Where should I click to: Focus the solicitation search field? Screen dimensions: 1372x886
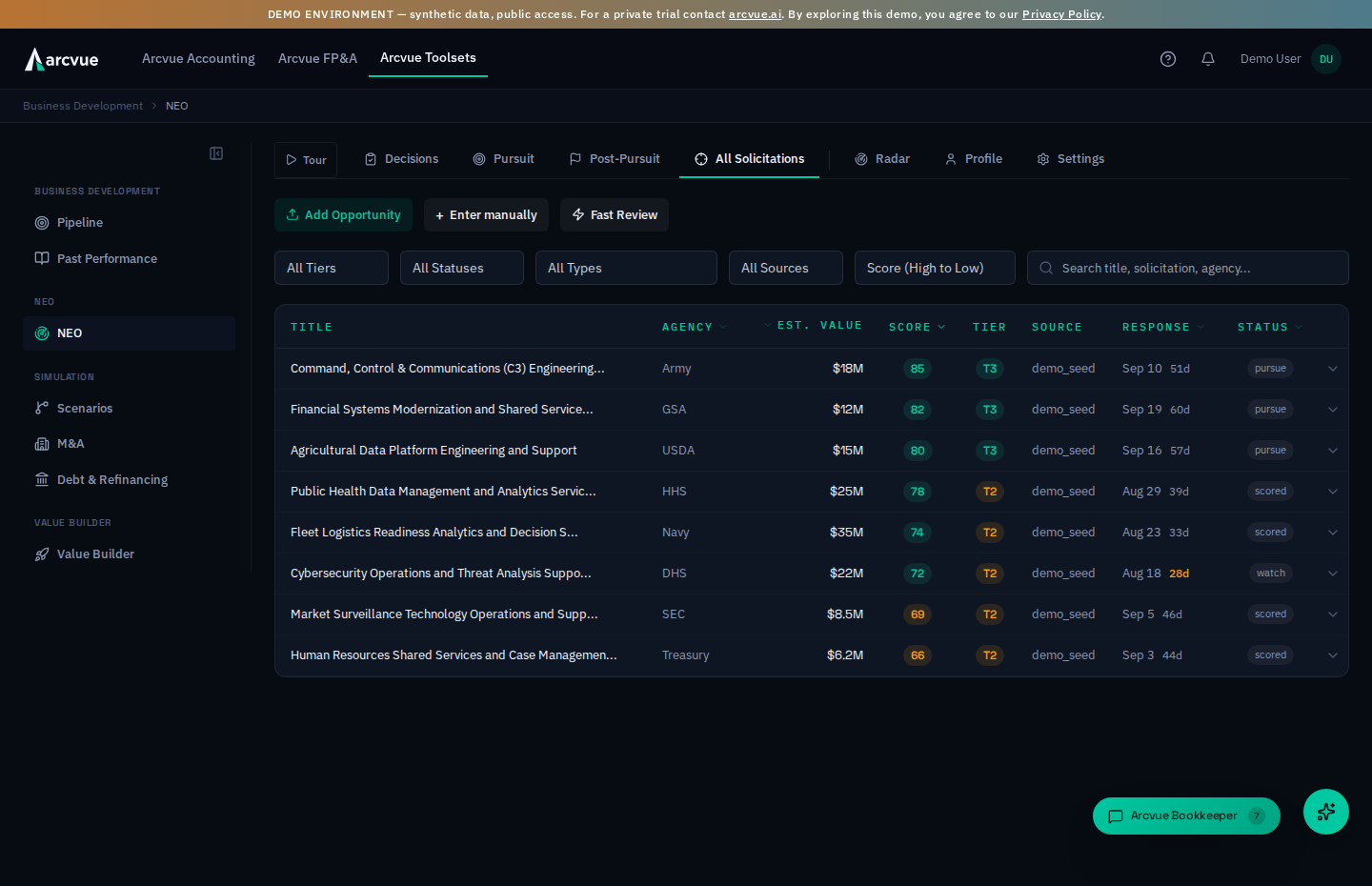coord(1188,268)
